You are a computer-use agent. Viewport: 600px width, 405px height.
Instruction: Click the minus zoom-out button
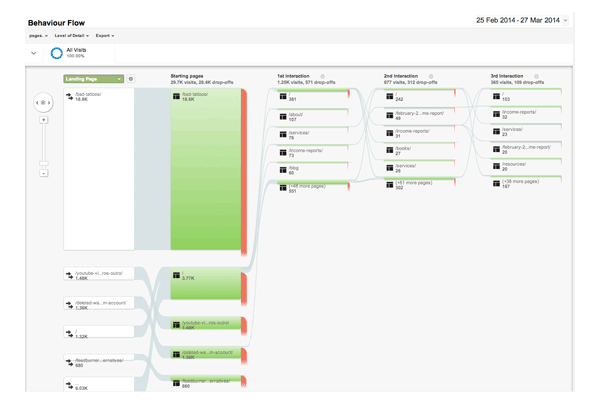[44, 173]
